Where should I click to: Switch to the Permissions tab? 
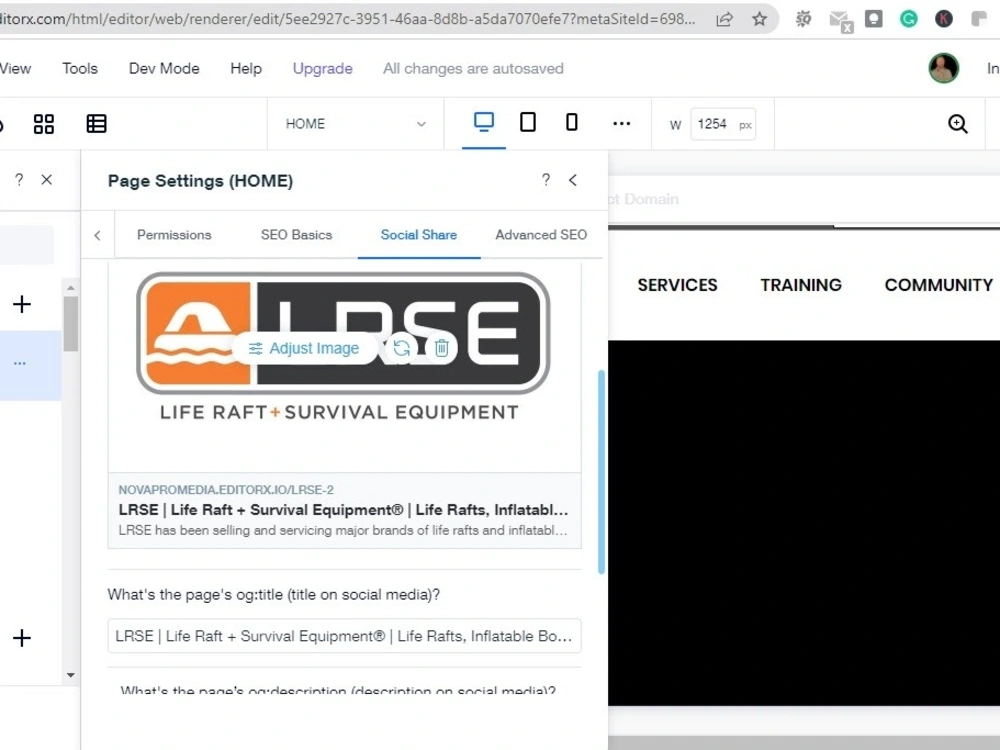click(174, 235)
